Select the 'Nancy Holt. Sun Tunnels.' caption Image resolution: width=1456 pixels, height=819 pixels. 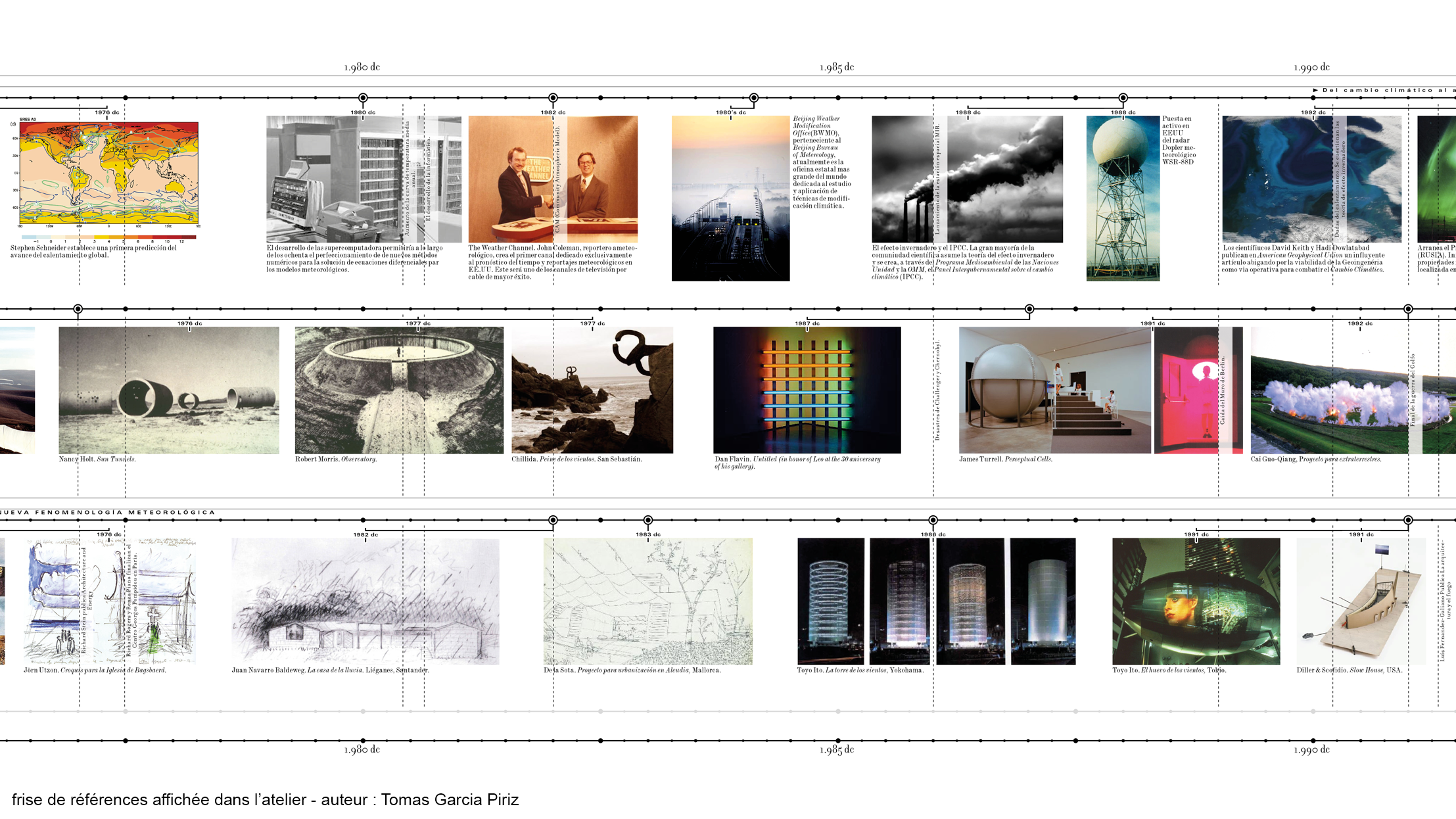coord(97,459)
